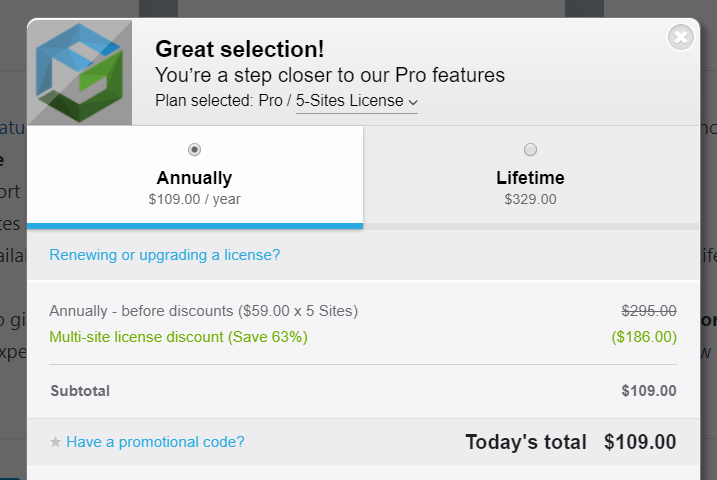Screen dimensions: 717x480
Task: Select the Lifetime billing radio button
Action: 530,149
